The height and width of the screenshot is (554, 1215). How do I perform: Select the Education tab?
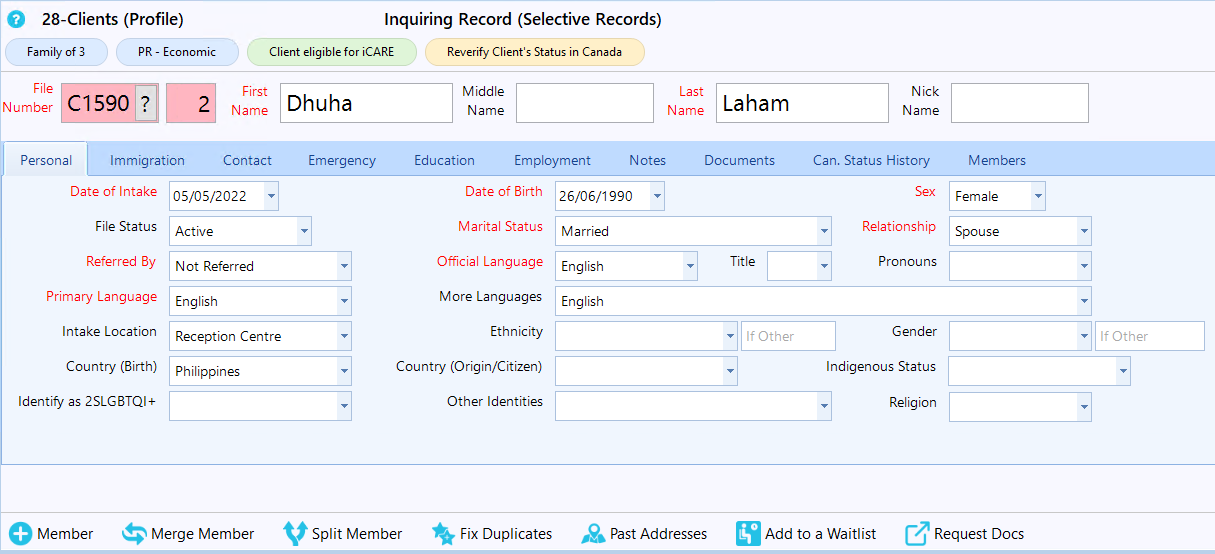click(x=444, y=160)
